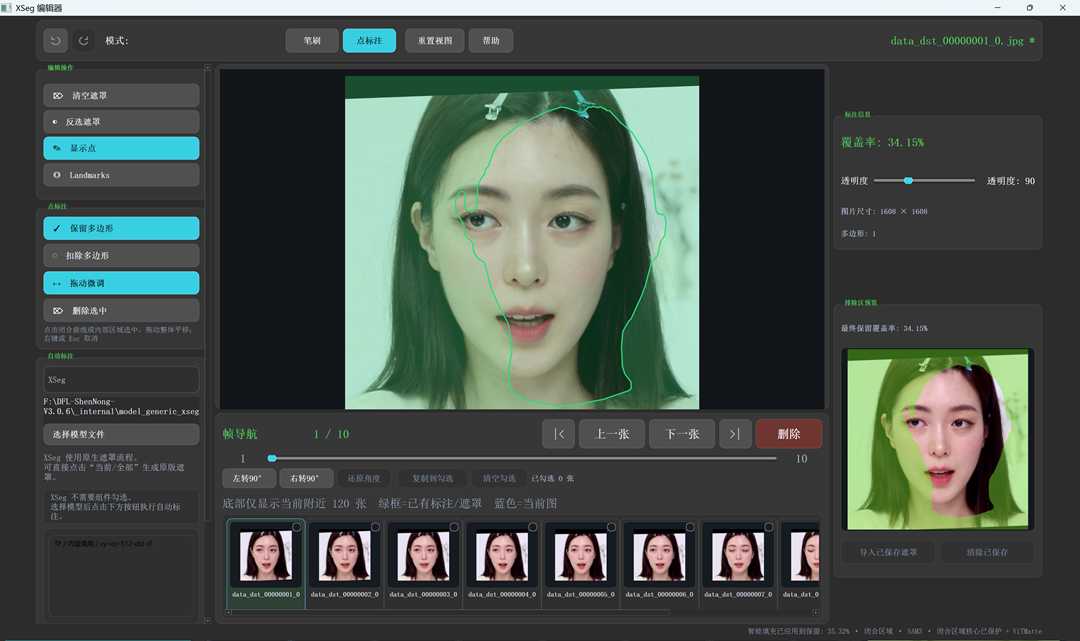This screenshot has width=1080, height=641.
Task: Click the exclusion preview image
Action: [937, 439]
